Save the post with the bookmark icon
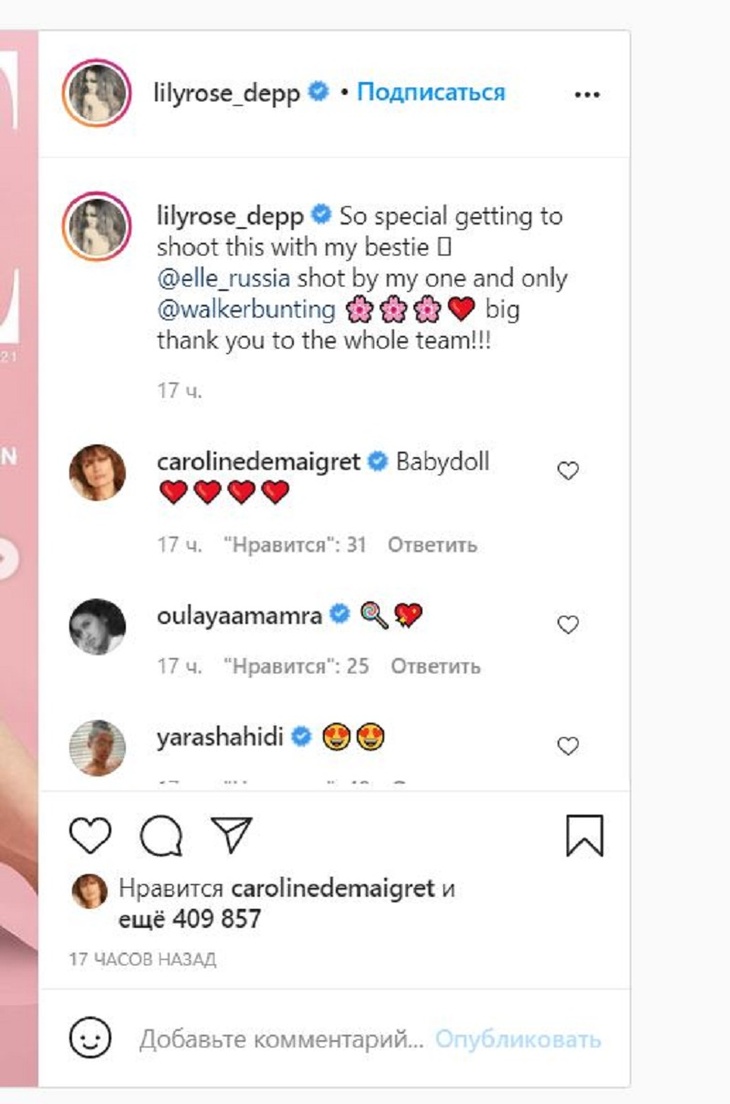This screenshot has width=730, height=1104. coord(585,835)
